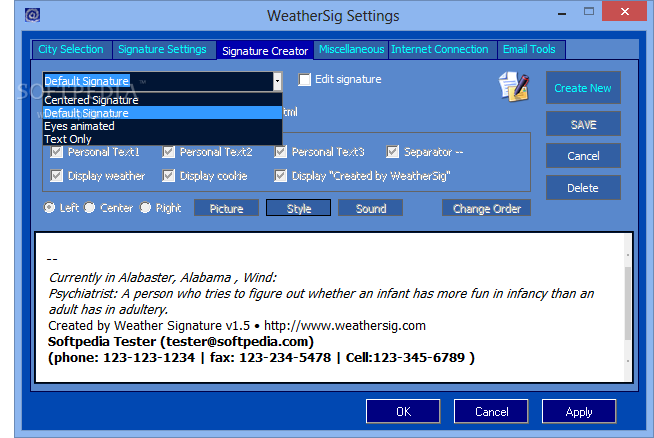Image resolution: width=654 pixels, height=438 pixels.
Task: Go to the Miscellaneous tab
Action: [352, 49]
